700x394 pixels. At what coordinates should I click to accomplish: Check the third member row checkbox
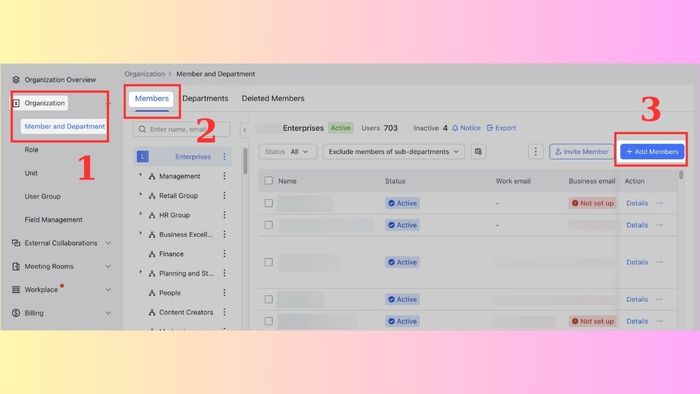coord(268,262)
